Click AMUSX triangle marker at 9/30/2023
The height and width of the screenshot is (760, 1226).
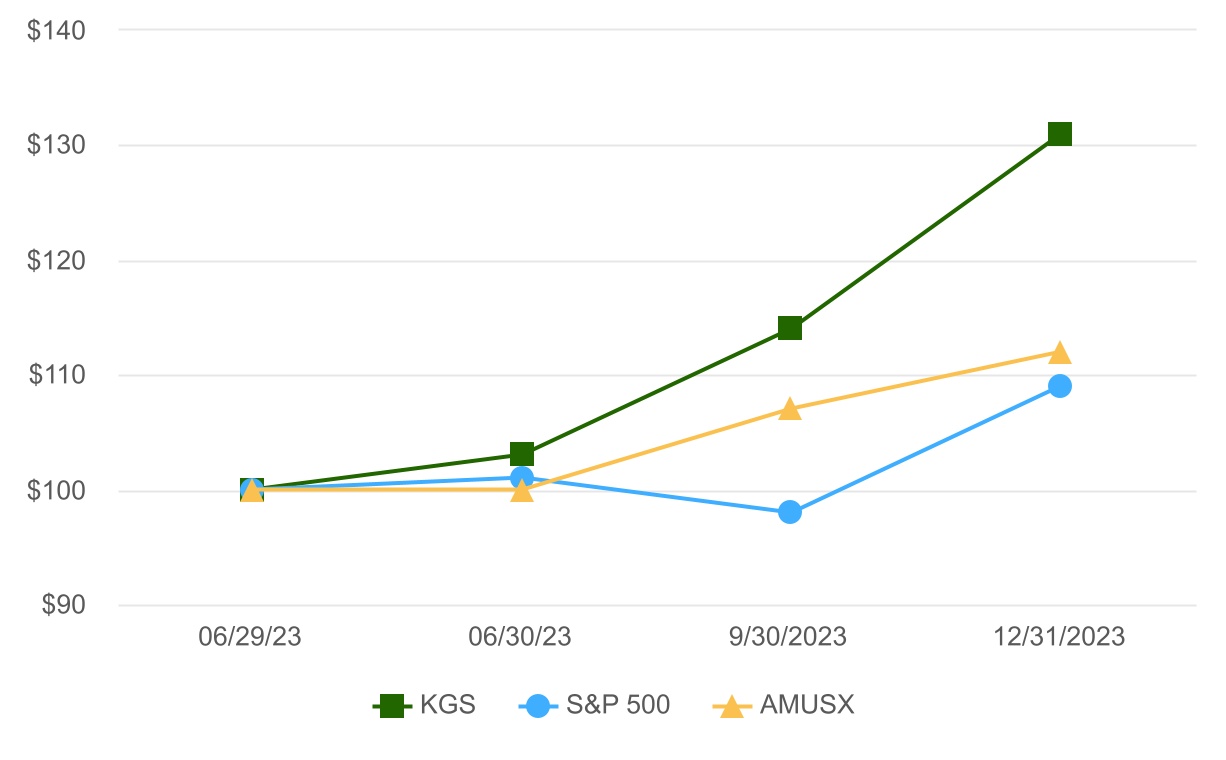790,409
